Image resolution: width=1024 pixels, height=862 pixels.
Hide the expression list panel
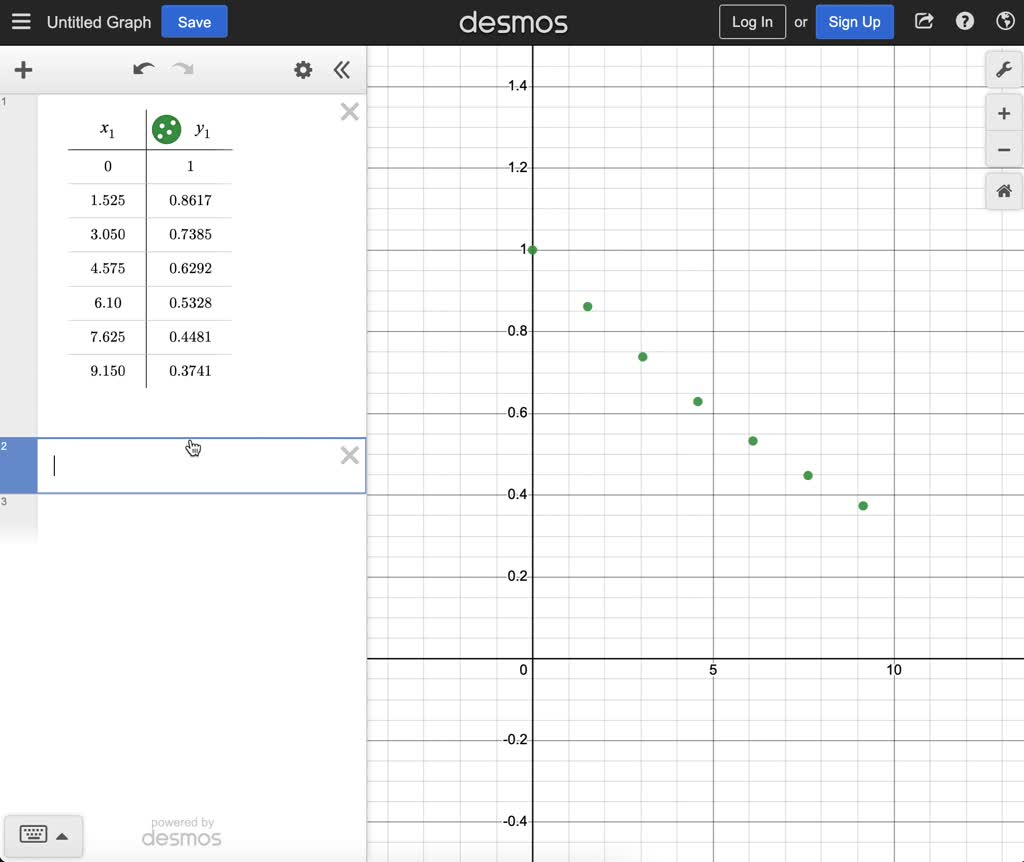point(342,70)
